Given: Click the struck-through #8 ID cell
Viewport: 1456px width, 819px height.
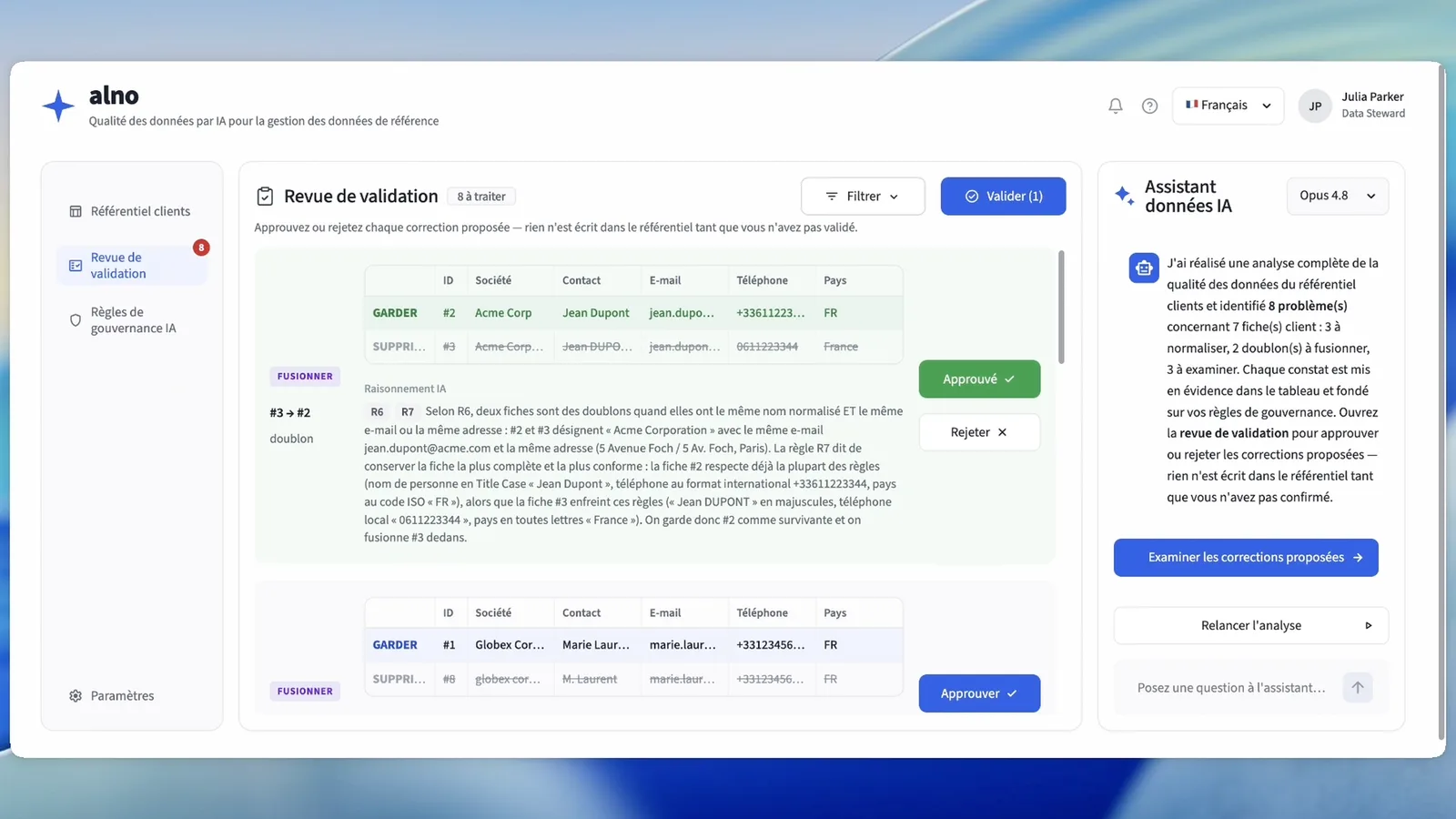Looking at the screenshot, I should tap(449, 680).
